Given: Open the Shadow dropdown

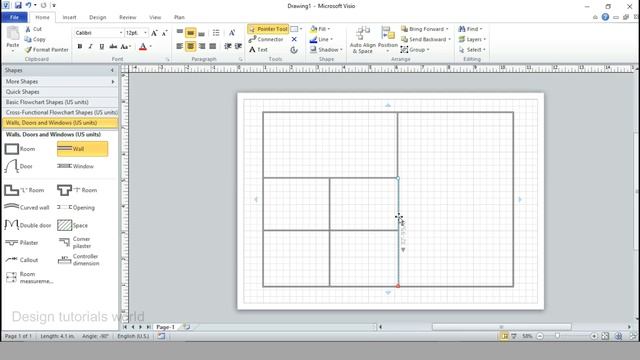Looking at the screenshot, I should click(x=326, y=49).
